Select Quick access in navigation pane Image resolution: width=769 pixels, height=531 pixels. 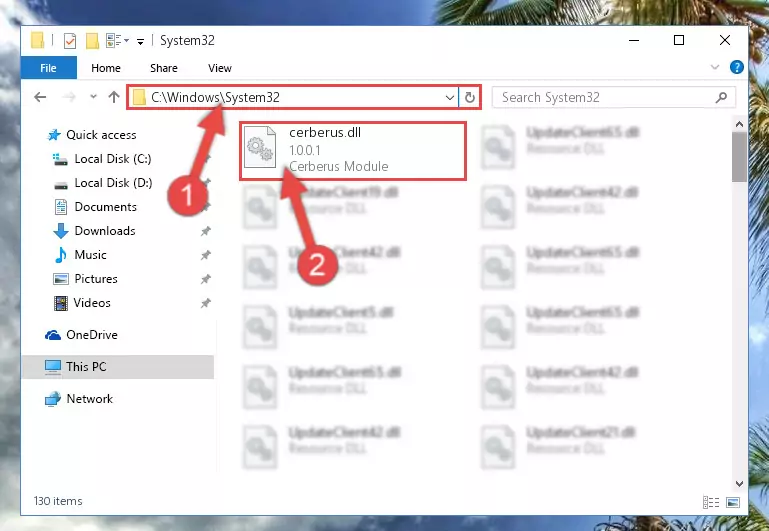101,135
